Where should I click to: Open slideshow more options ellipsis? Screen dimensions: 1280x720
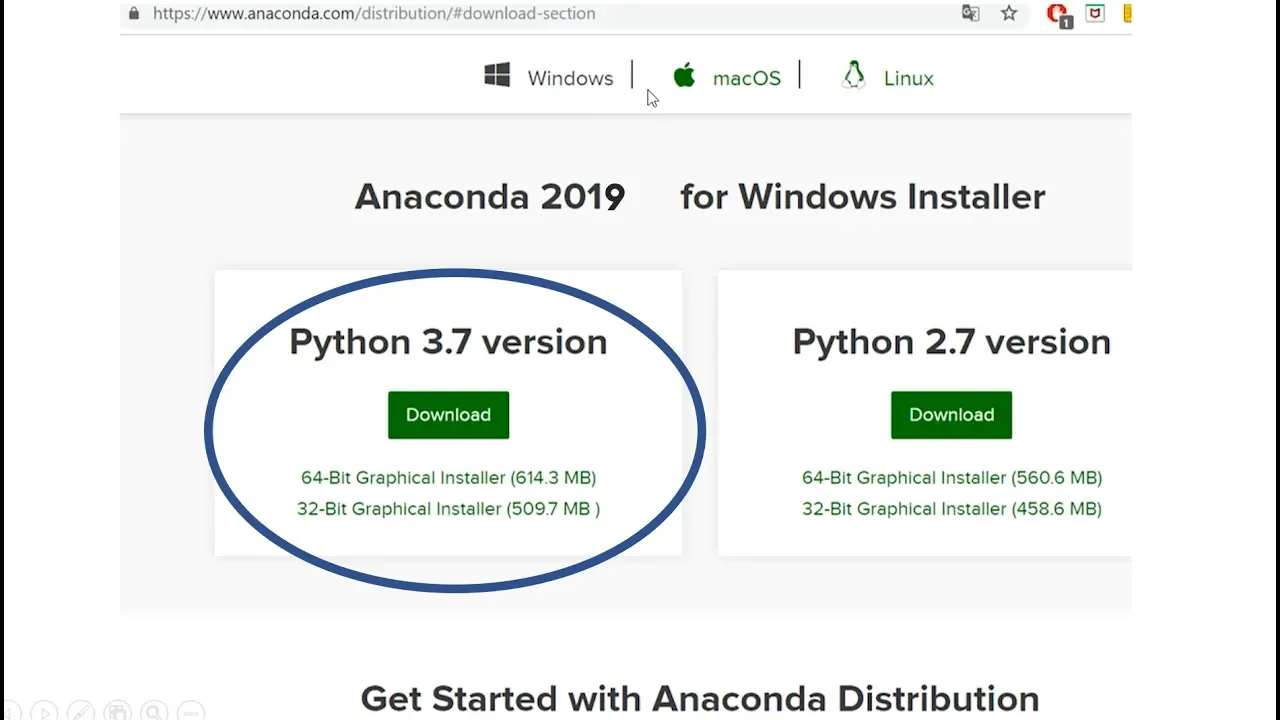(x=191, y=711)
